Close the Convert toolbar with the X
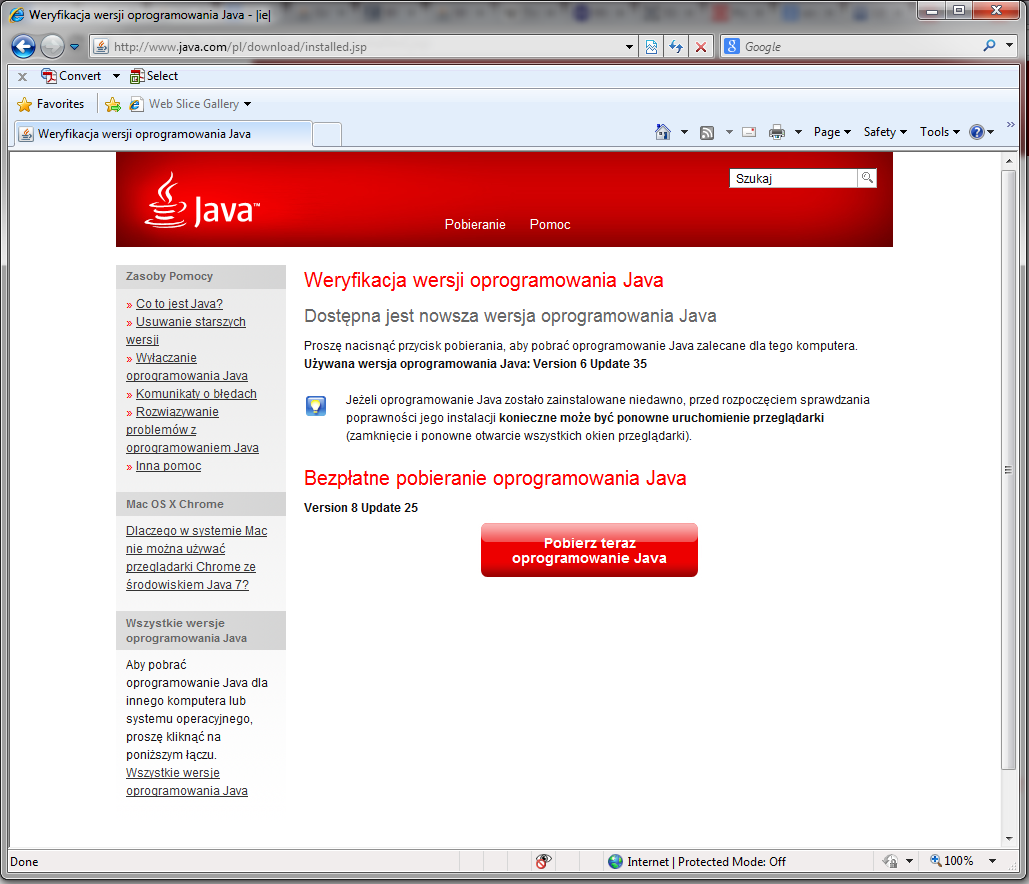 (x=22, y=77)
